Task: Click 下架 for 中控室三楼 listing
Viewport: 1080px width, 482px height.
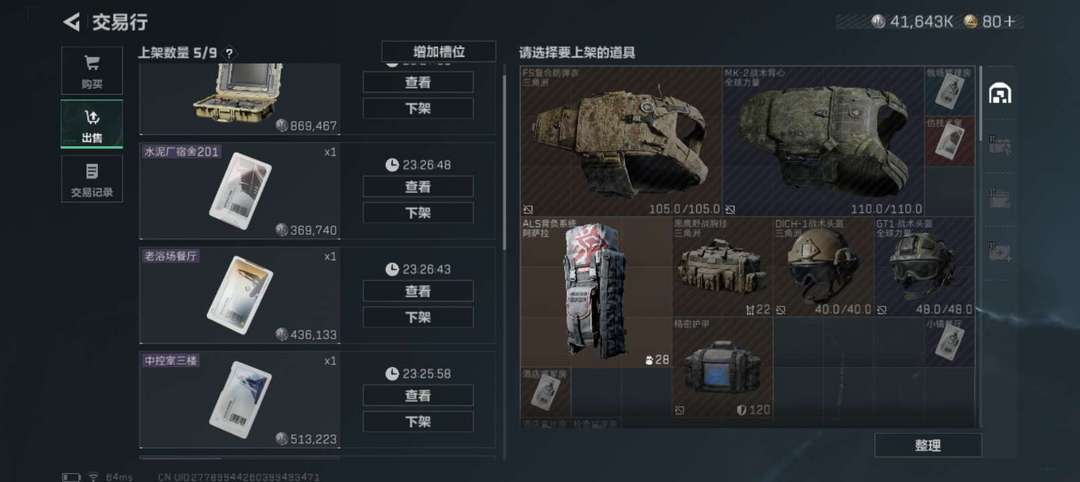Action: (418, 421)
